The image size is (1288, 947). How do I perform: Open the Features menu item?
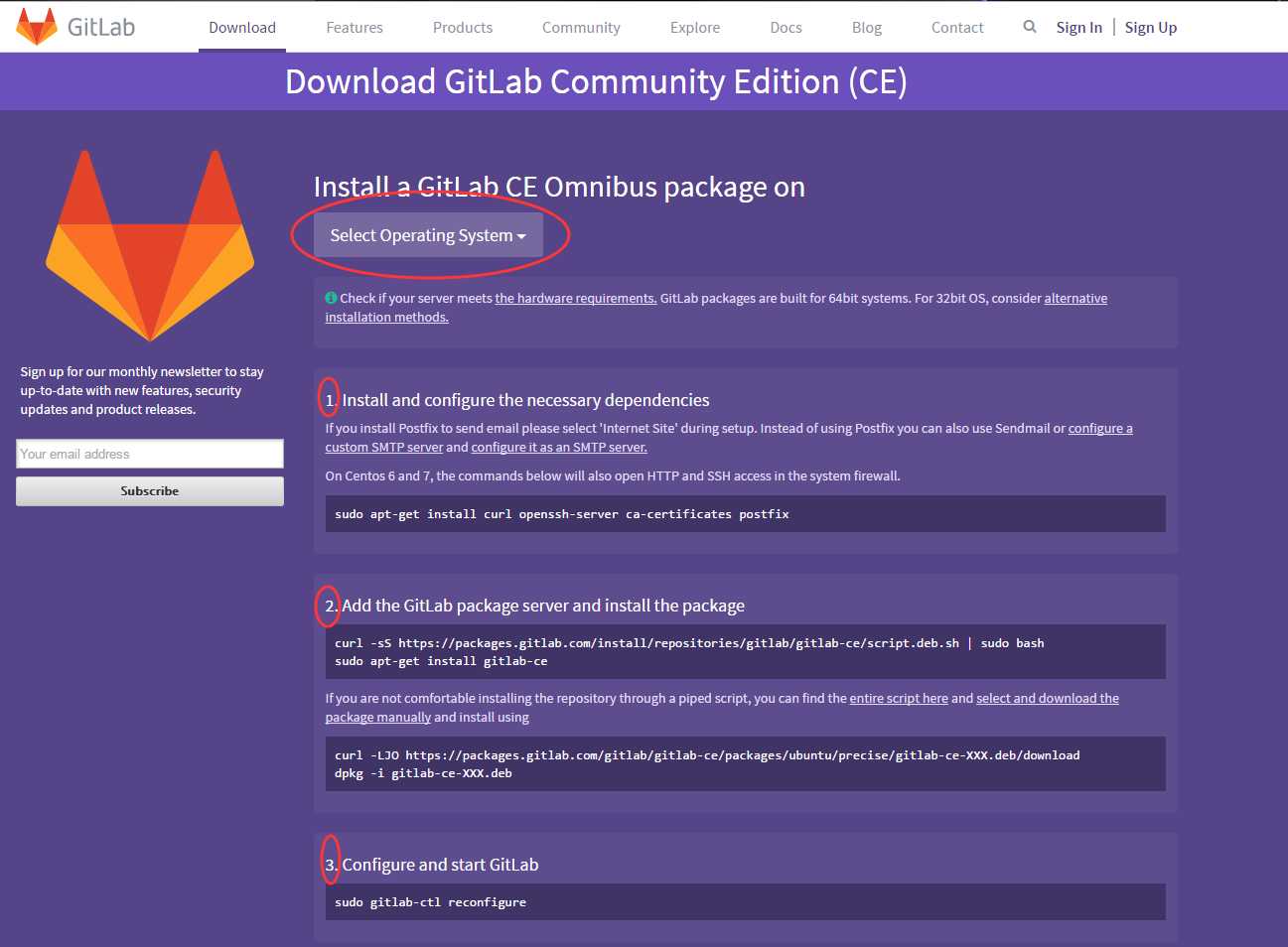[x=355, y=28]
